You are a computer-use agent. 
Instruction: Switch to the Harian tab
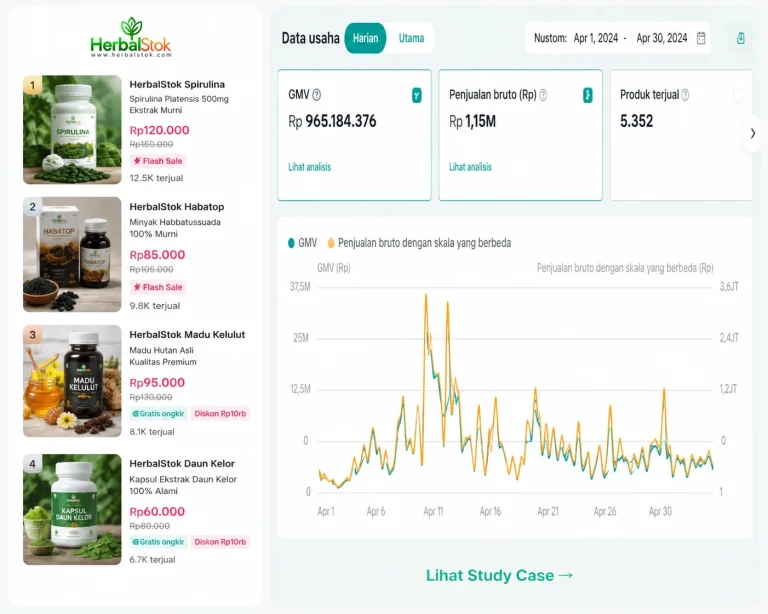click(365, 38)
